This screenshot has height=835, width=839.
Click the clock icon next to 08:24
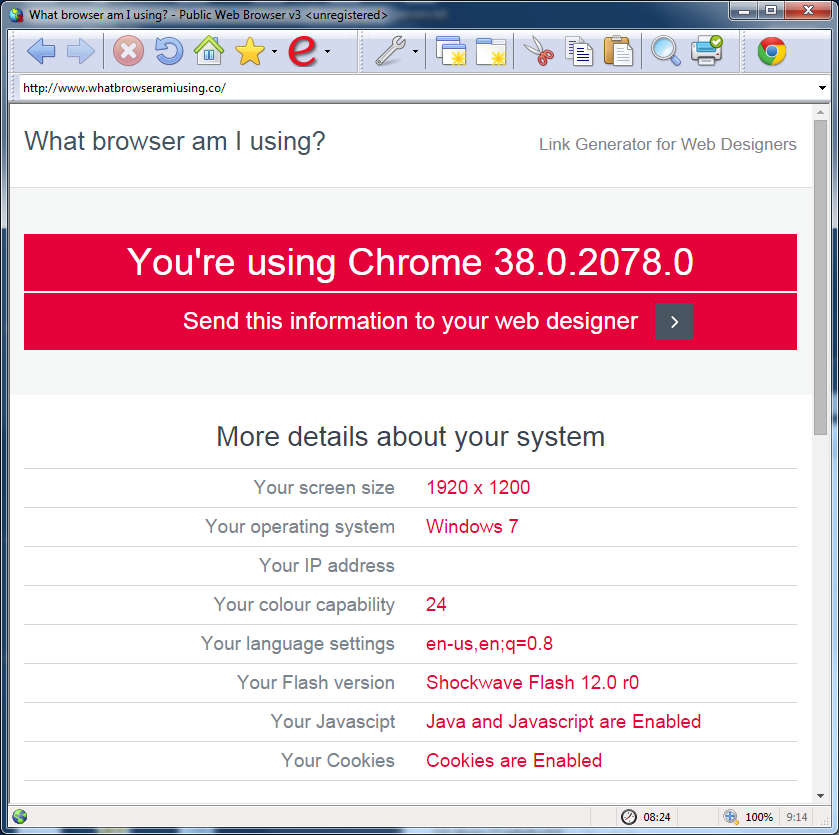629,817
